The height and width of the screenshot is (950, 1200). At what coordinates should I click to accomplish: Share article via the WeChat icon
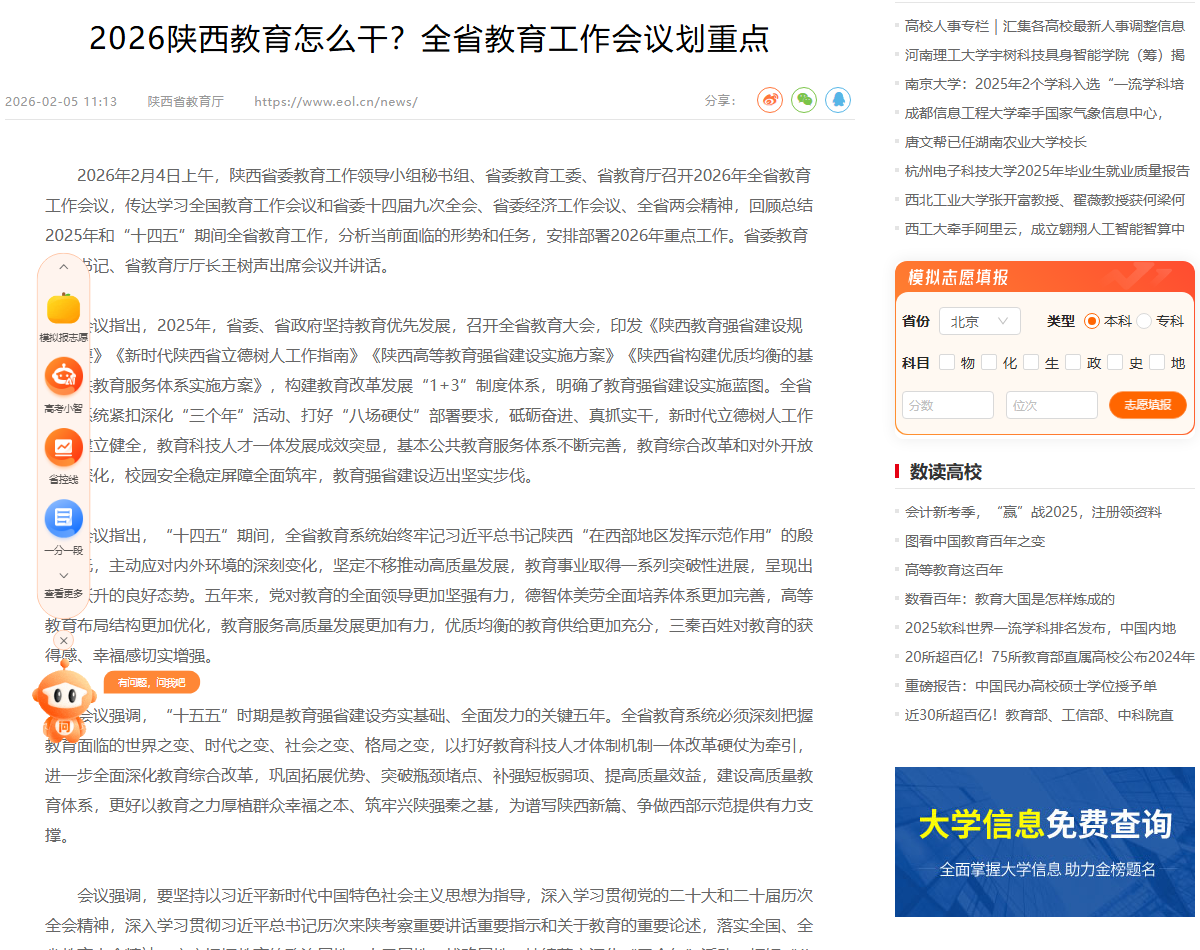804,100
